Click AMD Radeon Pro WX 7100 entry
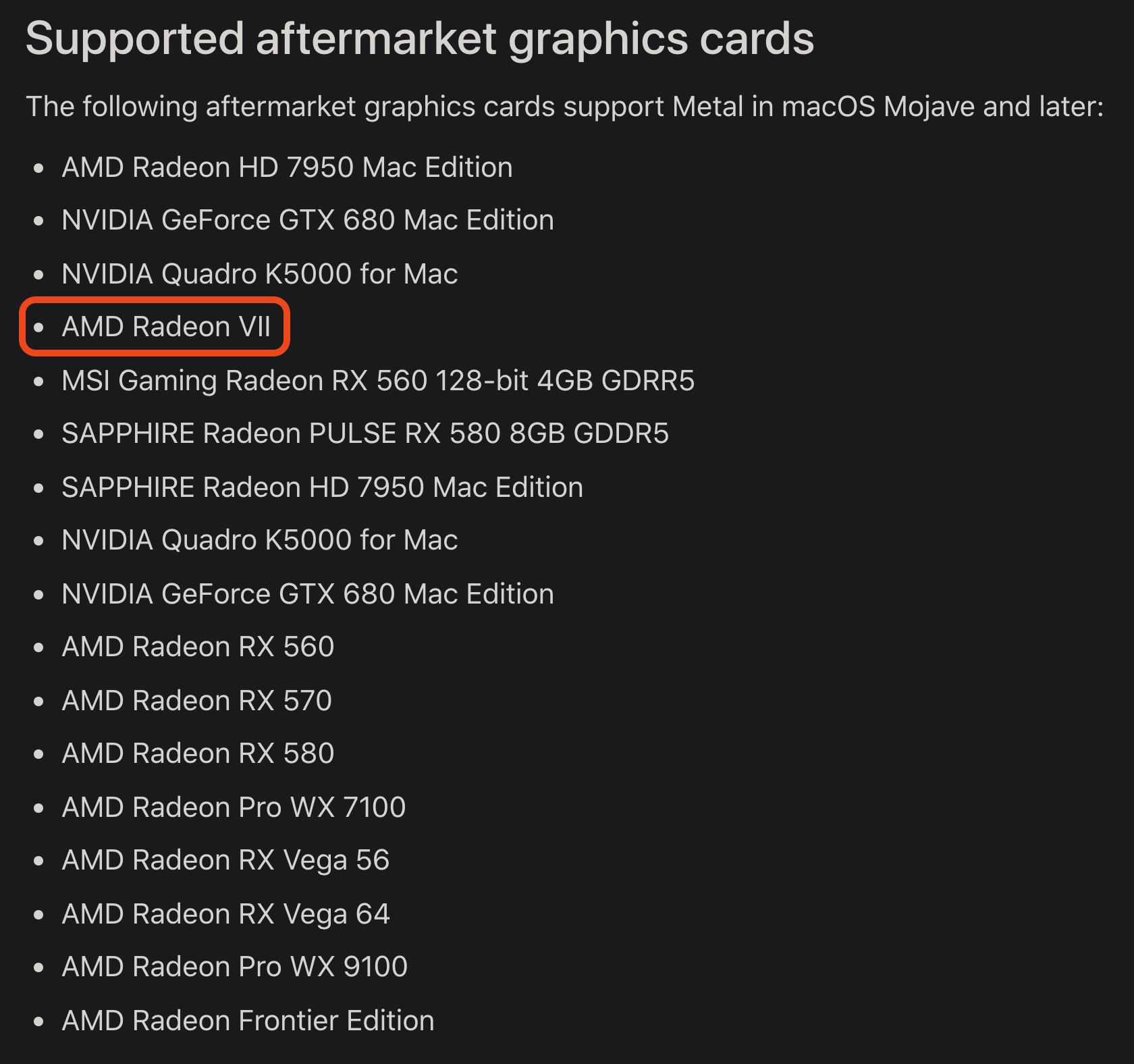This screenshot has width=1134, height=1064. (x=234, y=807)
